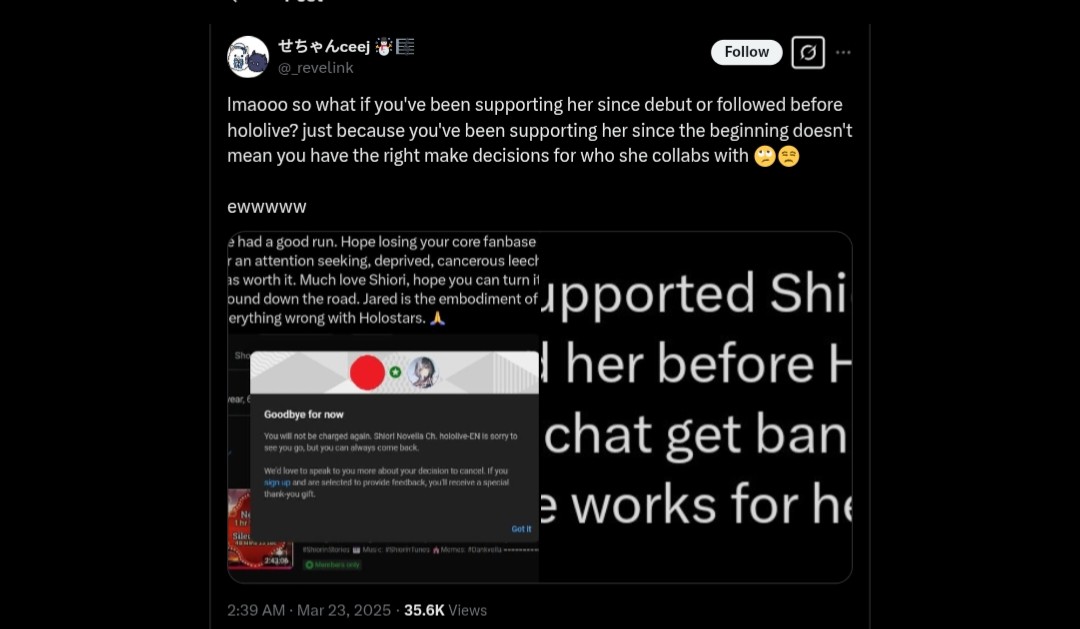1080x629 pixels.
Task: Open the large 'her before' text image
Action: pos(696,407)
